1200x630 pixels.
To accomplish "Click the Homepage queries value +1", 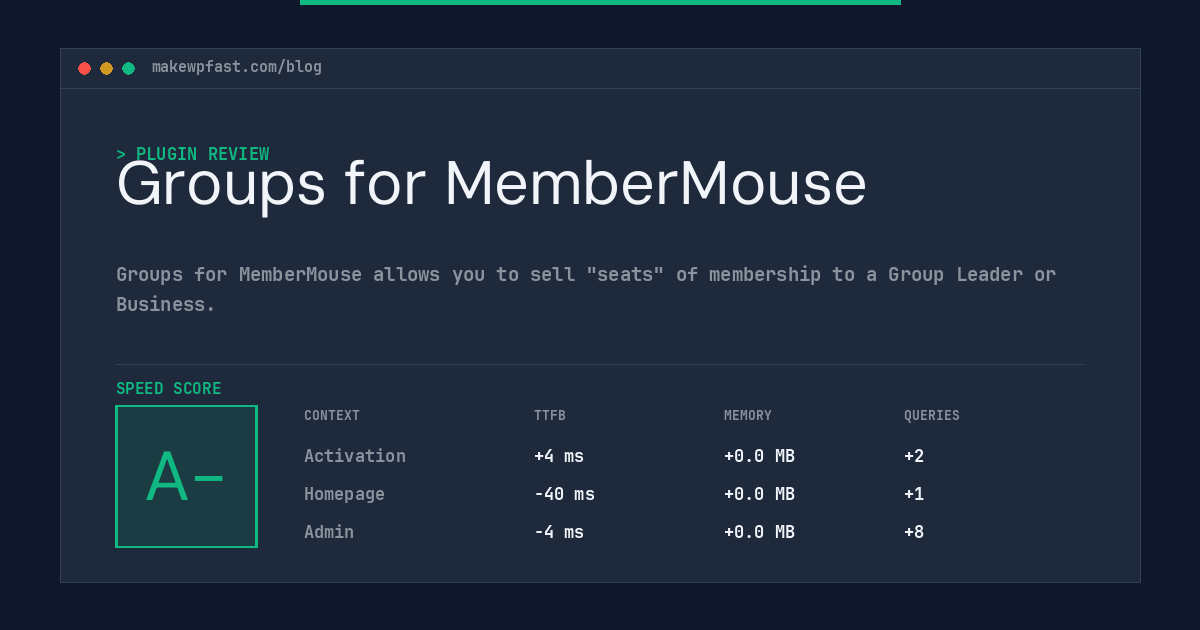I will (914, 494).
